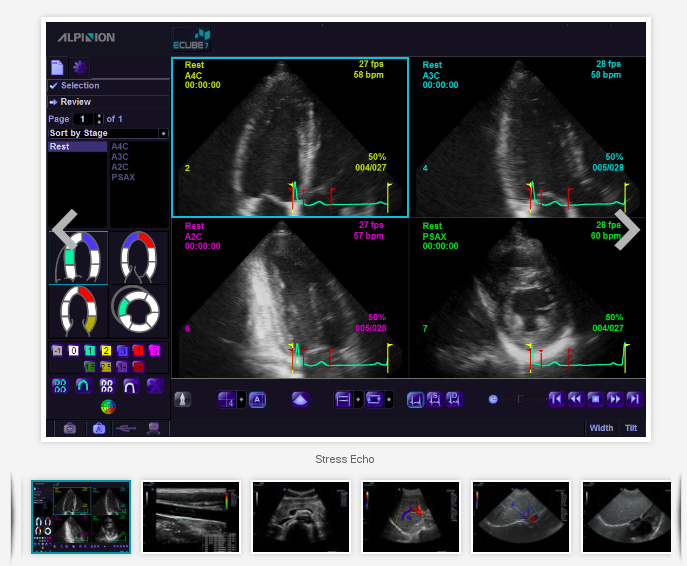Select PSAX in the view list
This screenshot has width=687, height=566.
click(123, 177)
